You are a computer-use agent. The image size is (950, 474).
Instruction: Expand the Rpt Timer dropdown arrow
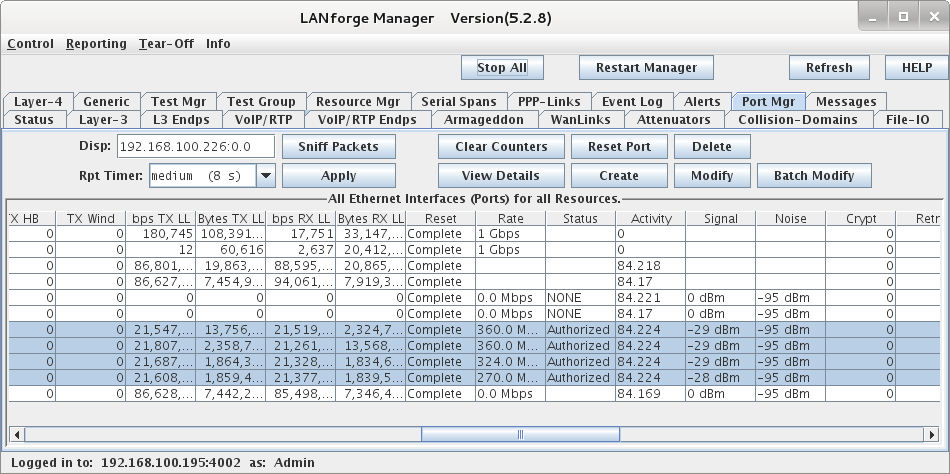(x=265, y=176)
